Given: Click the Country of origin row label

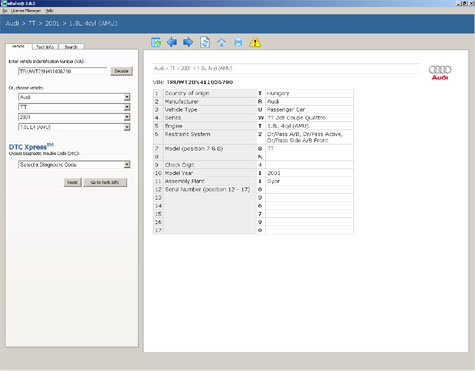Looking at the screenshot, I should click(x=187, y=93).
